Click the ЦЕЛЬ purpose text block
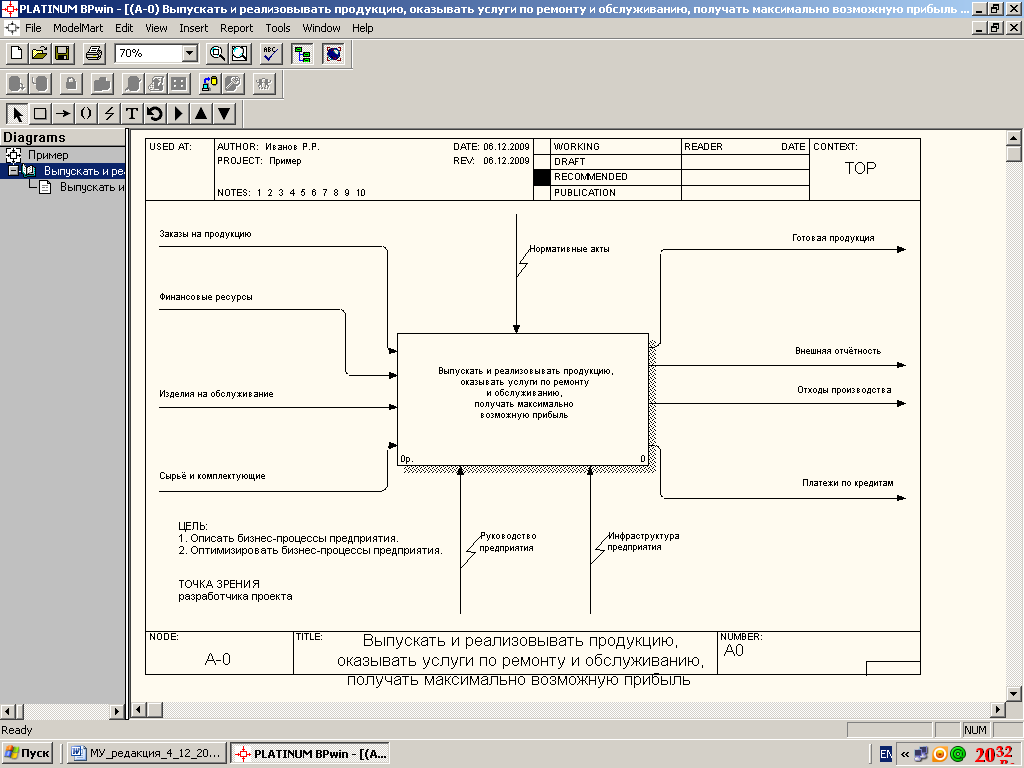The width and height of the screenshot is (1024, 768). point(310,538)
